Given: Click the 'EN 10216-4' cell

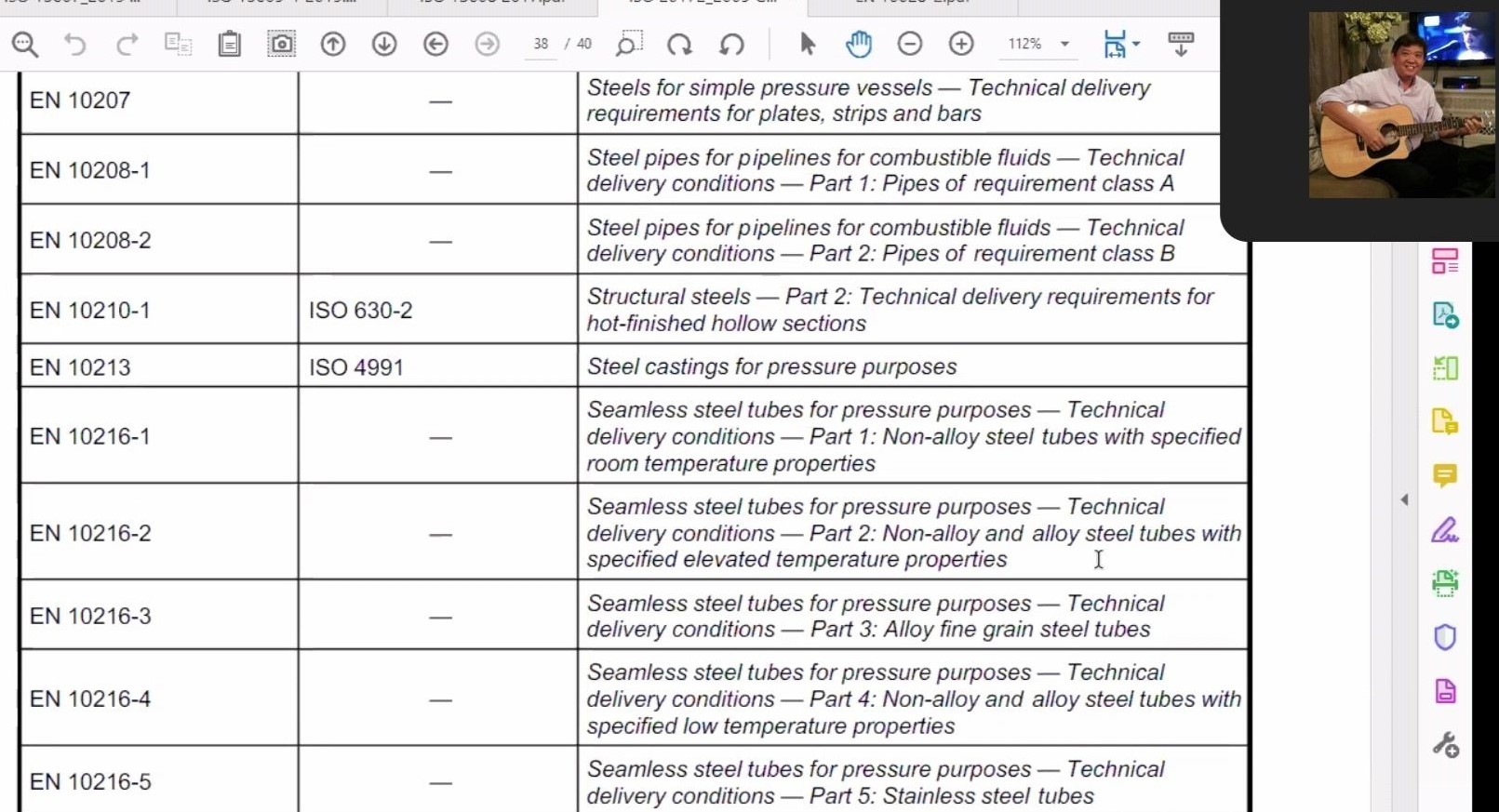Looking at the screenshot, I should 159,699.
